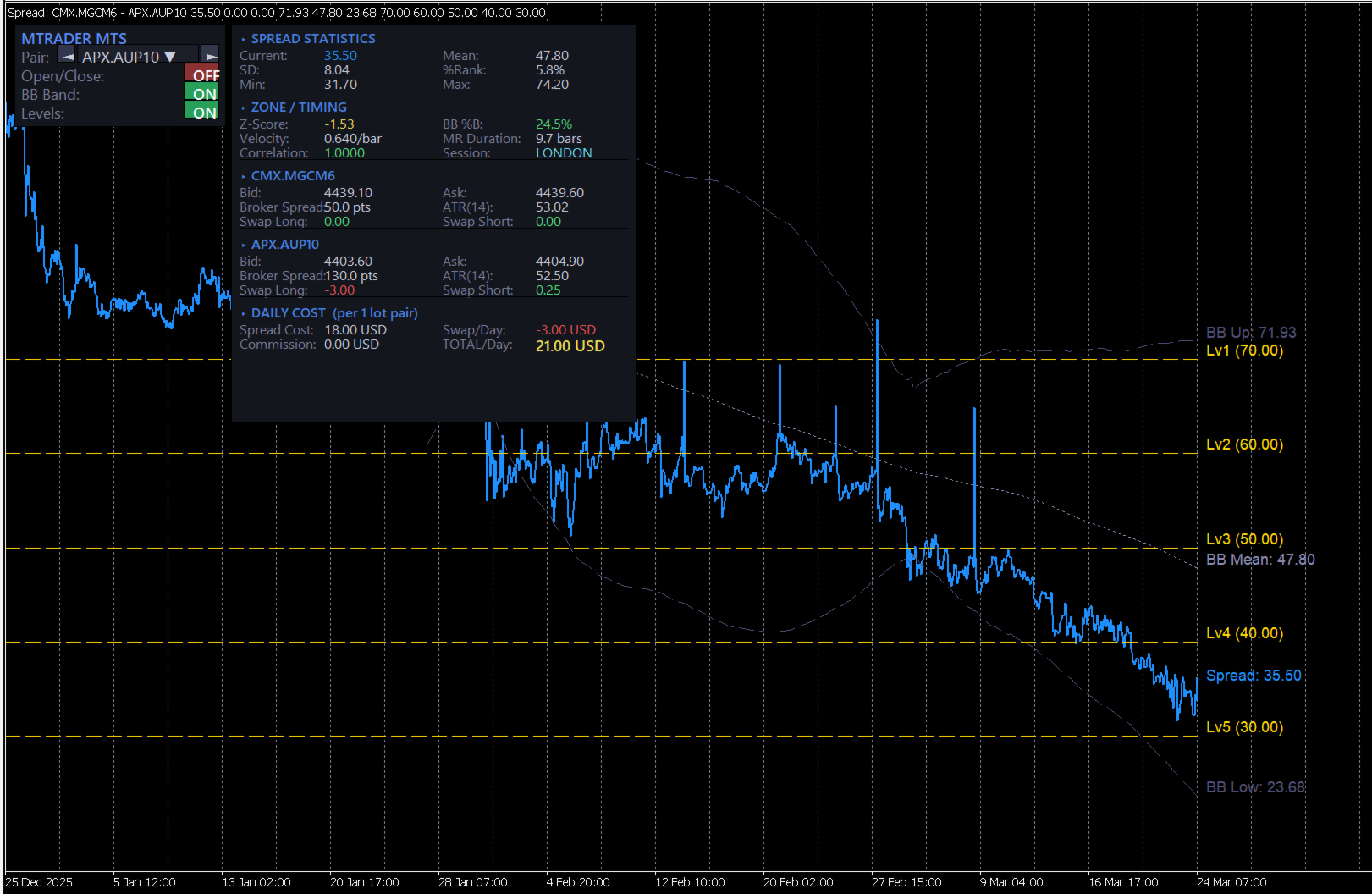Click the BB Up: 71.93 chart label
The image size is (1372, 894).
click(1251, 333)
